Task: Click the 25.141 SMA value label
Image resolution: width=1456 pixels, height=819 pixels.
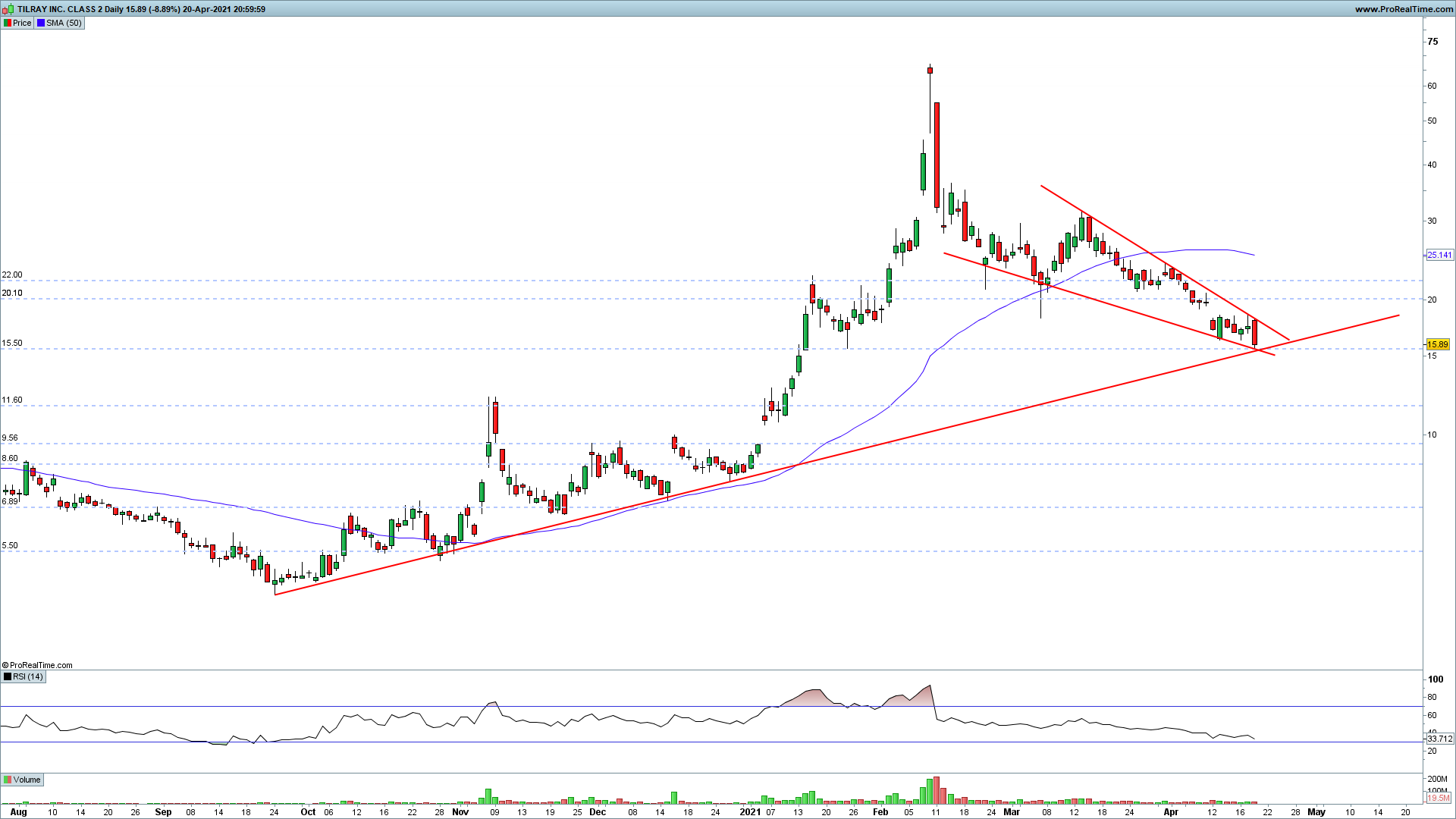Action: [1439, 255]
